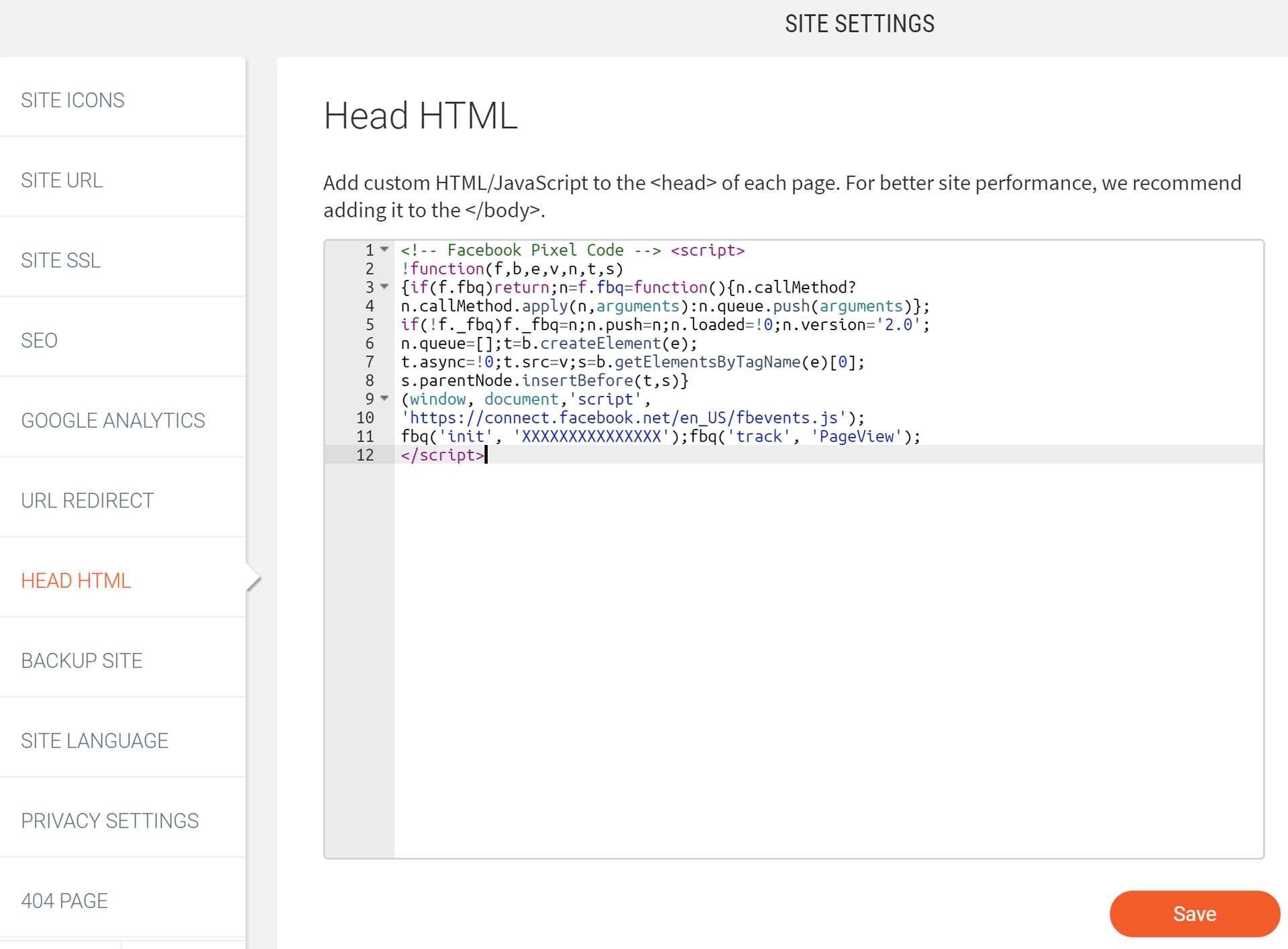The height and width of the screenshot is (949, 1288).
Task: Click the 'XXXXXXXXXXXXXXX' pixel ID placeholder
Action: tap(592, 437)
